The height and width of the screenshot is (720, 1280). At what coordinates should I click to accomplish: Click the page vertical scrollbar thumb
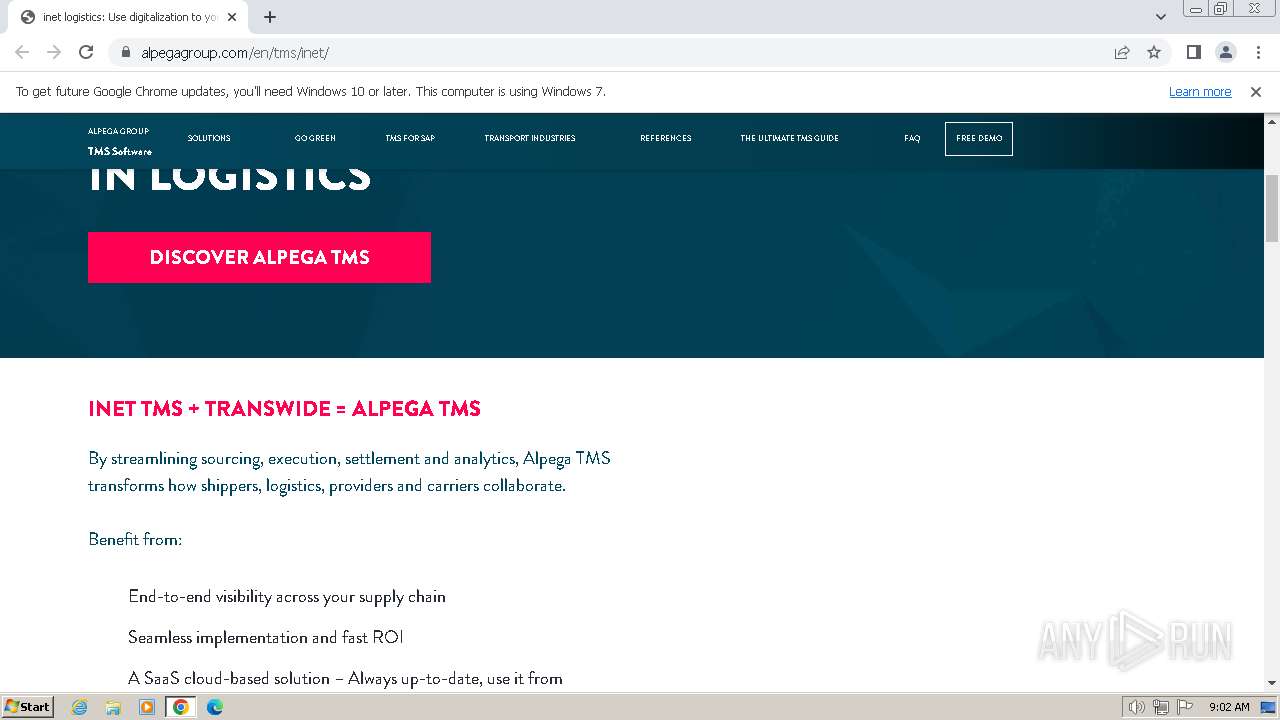point(1272,208)
